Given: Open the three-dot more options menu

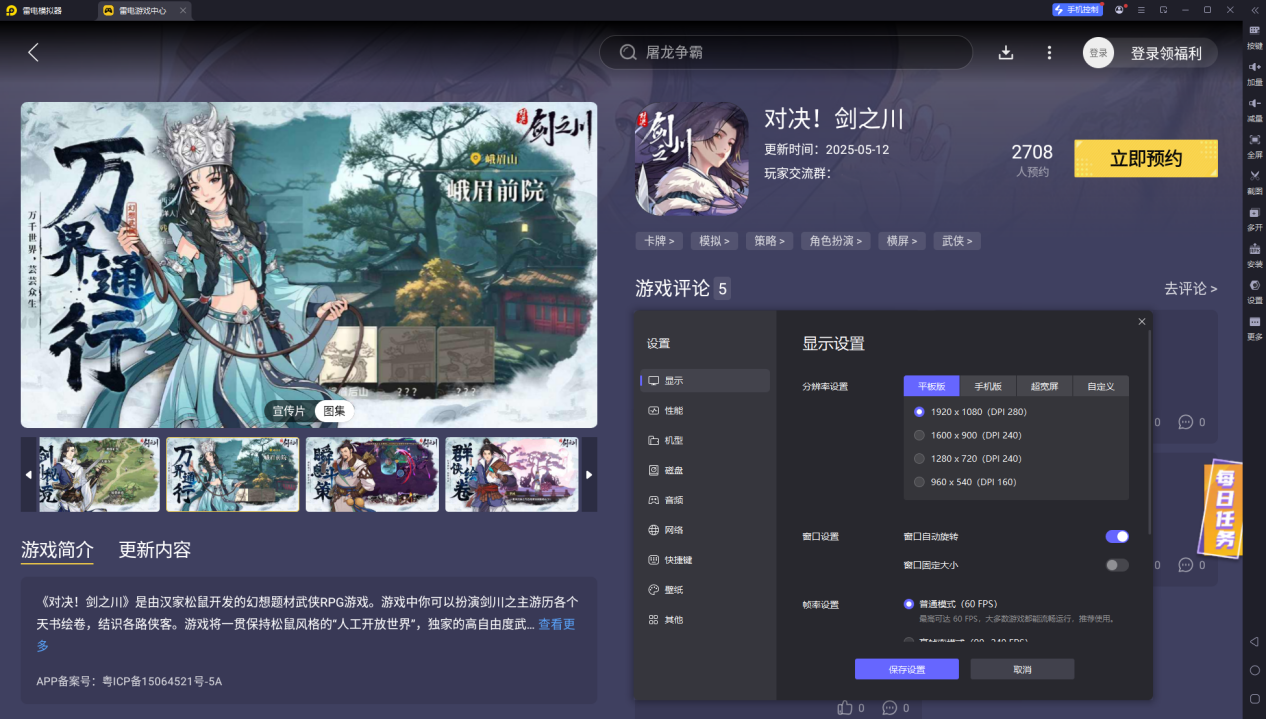Looking at the screenshot, I should [x=1048, y=52].
